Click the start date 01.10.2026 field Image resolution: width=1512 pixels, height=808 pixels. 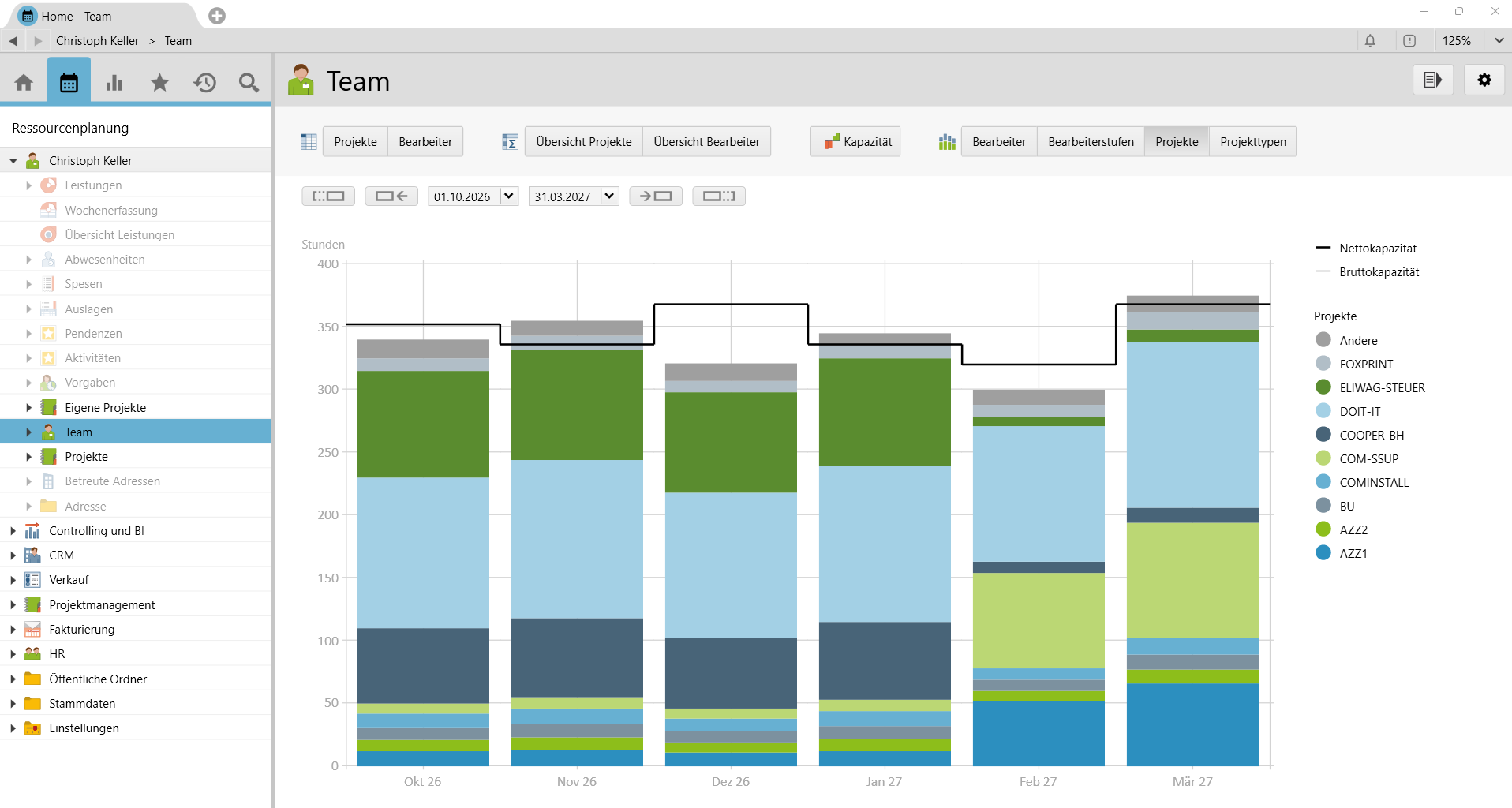click(465, 196)
